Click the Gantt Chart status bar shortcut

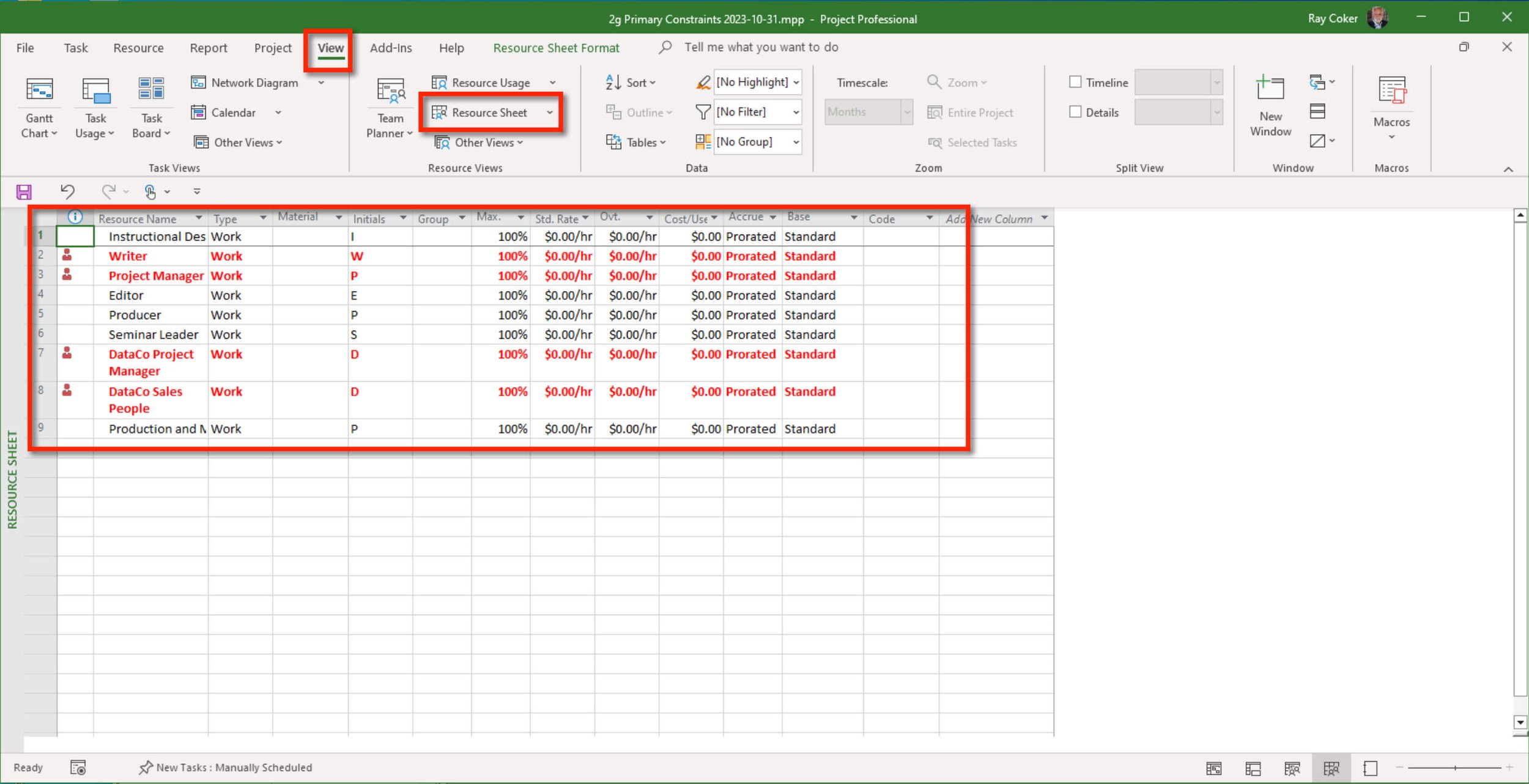point(1213,768)
